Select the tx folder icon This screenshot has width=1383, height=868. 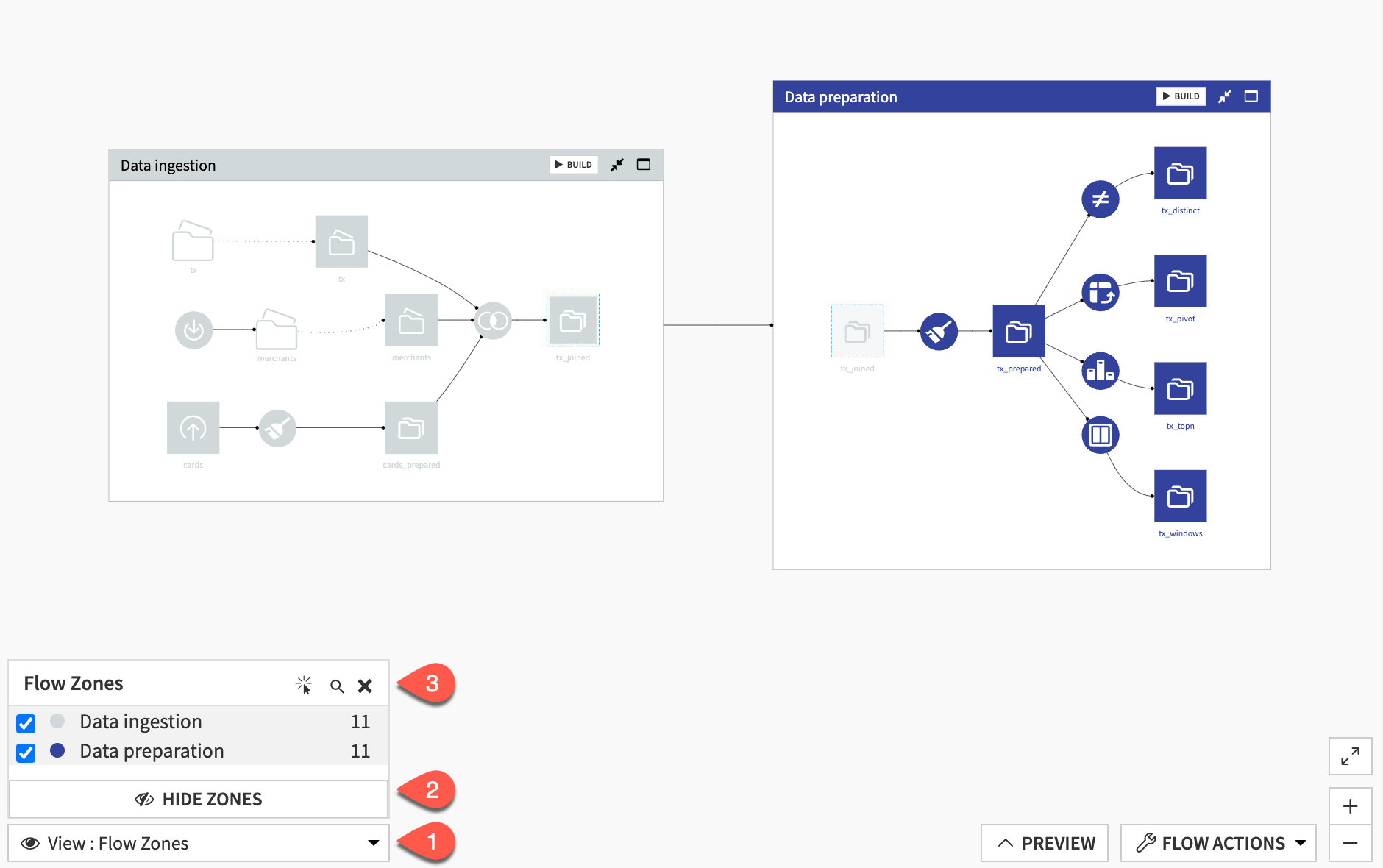tap(193, 241)
